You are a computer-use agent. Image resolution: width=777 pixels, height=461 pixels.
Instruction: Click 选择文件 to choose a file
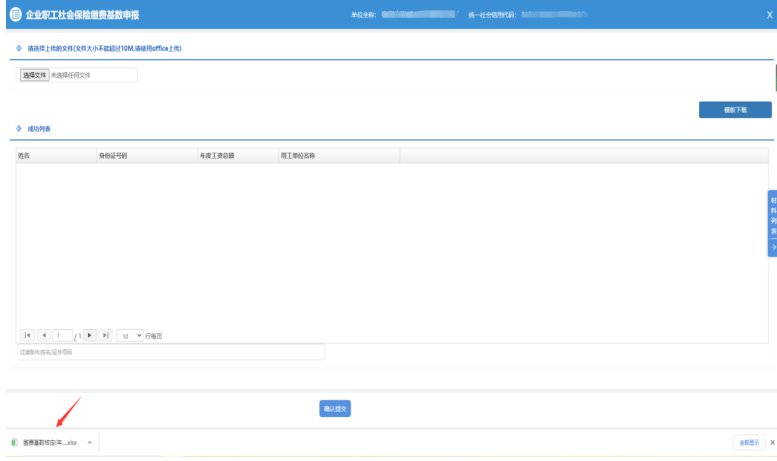point(34,74)
